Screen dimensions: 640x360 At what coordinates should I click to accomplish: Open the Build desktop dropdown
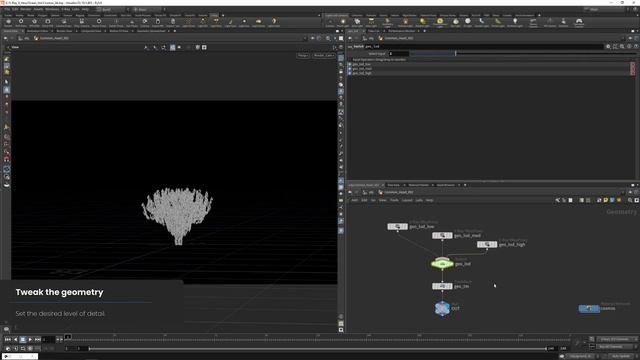[x=113, y=9]
